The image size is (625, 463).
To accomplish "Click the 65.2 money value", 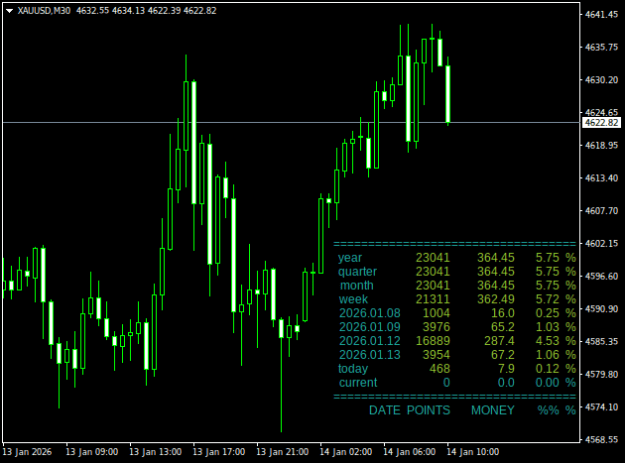I will click(x=503, y=327).
